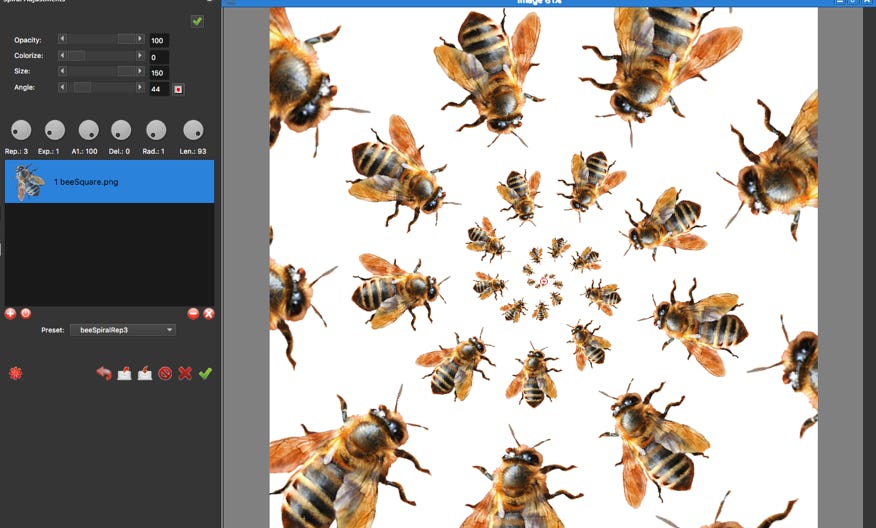Click the save preset tray icon
The image size is (876, 528).
pos(145,373)
